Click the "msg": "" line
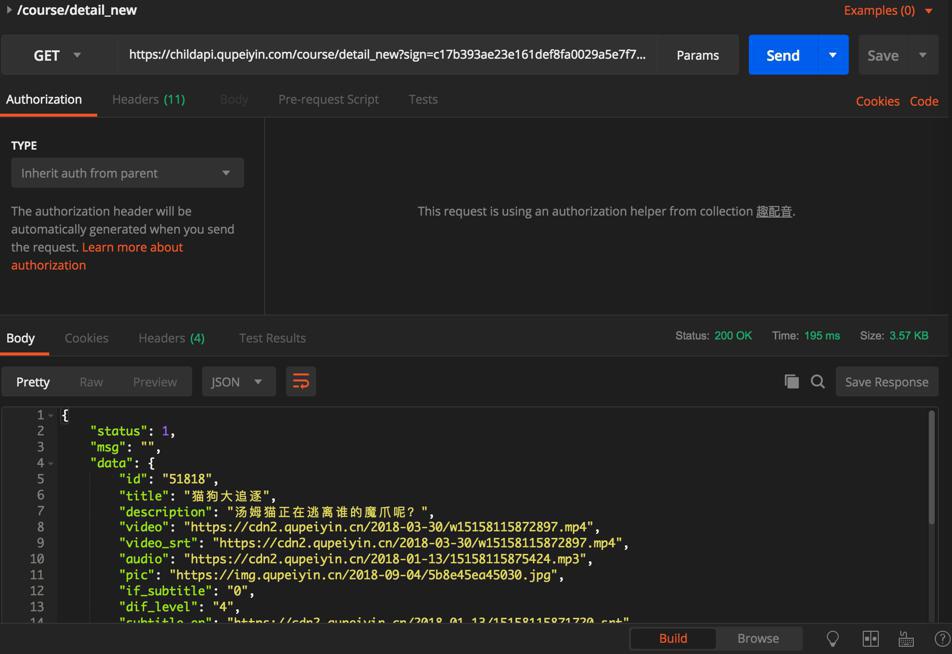Viewport: 952px width, 654px height. (125, 448)
